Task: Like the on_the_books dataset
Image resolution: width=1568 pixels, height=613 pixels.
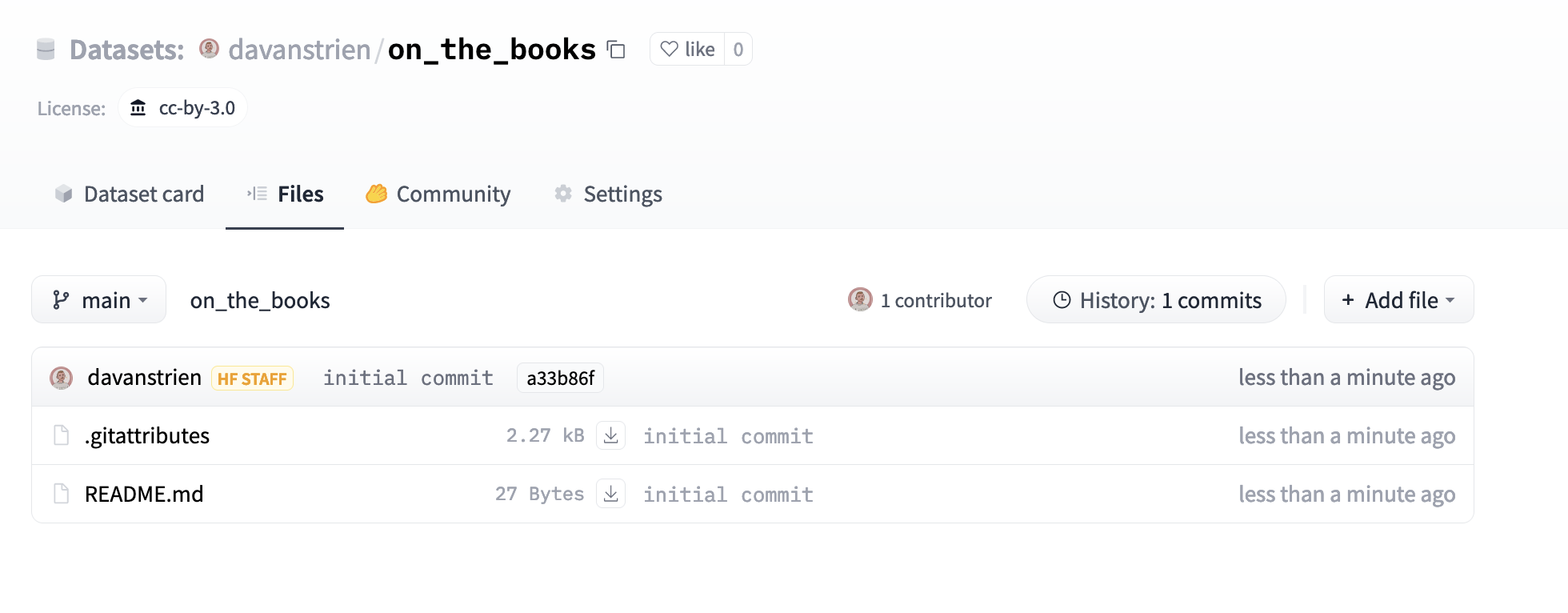Action: tap(688, 50)
